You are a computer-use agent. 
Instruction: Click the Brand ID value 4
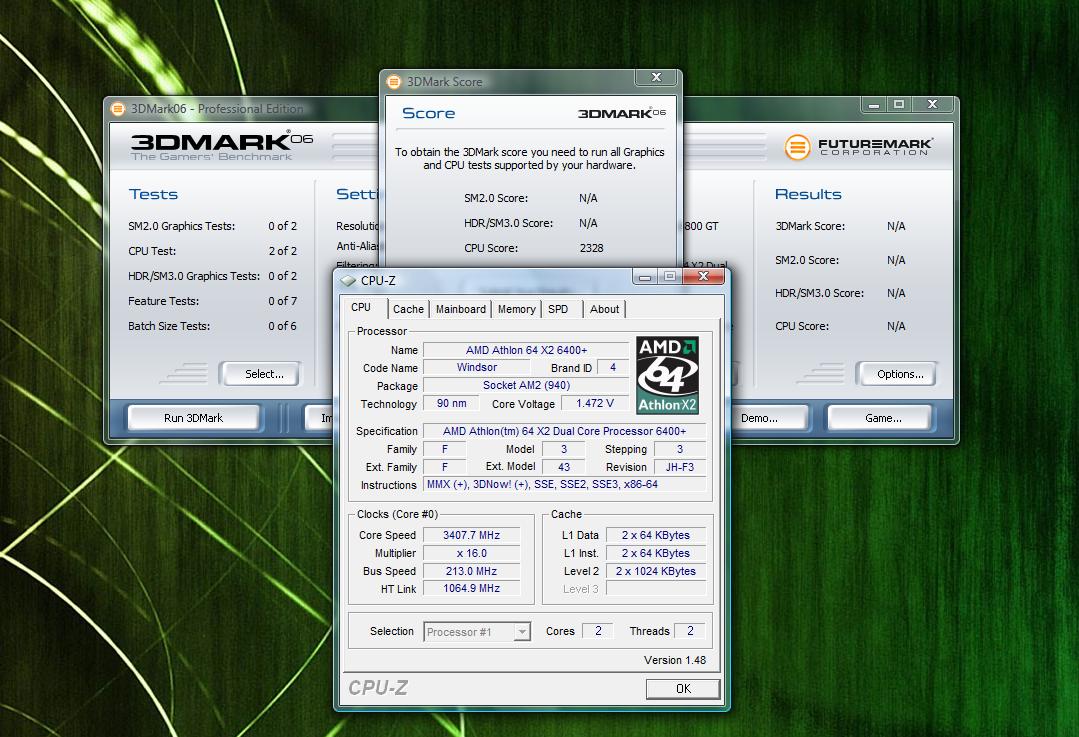(612, 367)
